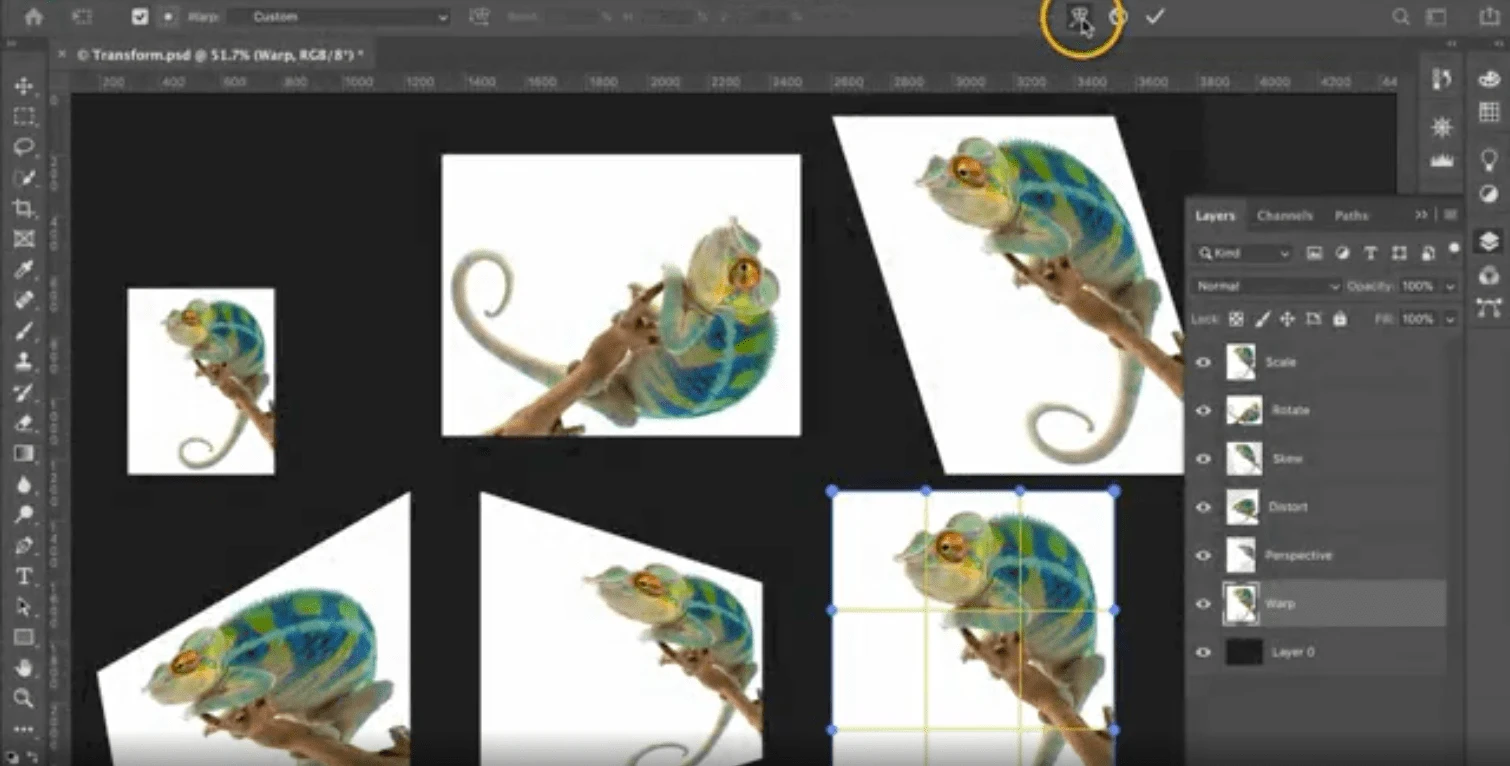
Task: Open the Navigator panel icon
Action: tap(1441, 127)
